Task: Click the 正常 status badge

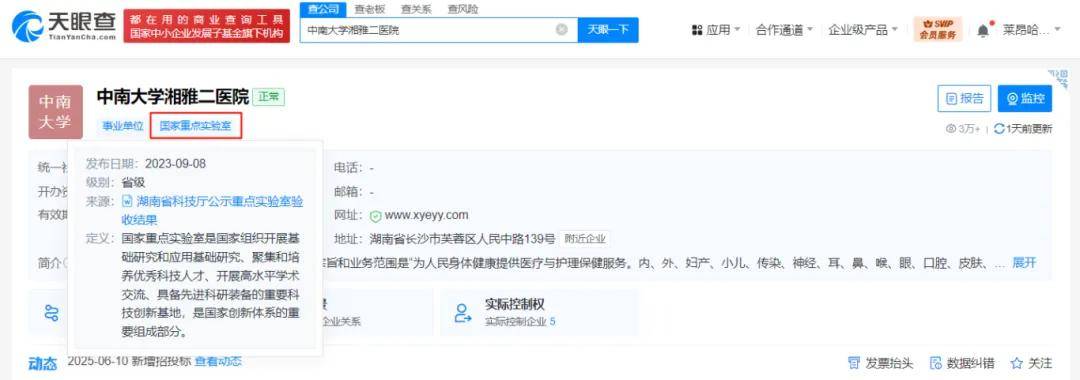Action: pyautogui.click(x=269, y=97)
